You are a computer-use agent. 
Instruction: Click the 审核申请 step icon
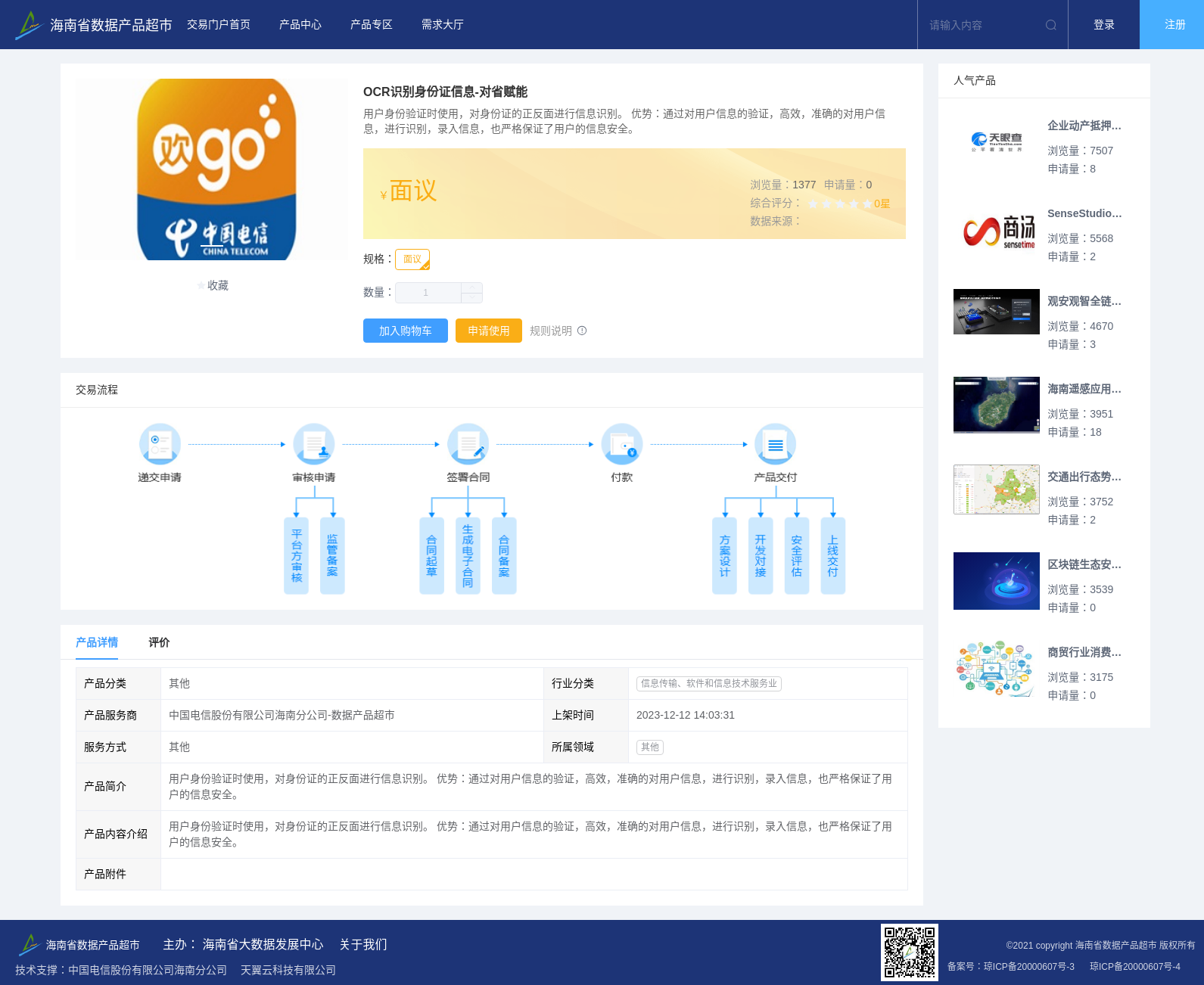(x=314, y=444)
